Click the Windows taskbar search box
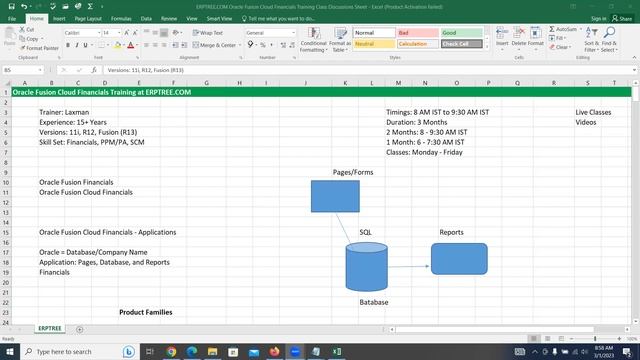The image size is (640, 360). click(79, 351)
